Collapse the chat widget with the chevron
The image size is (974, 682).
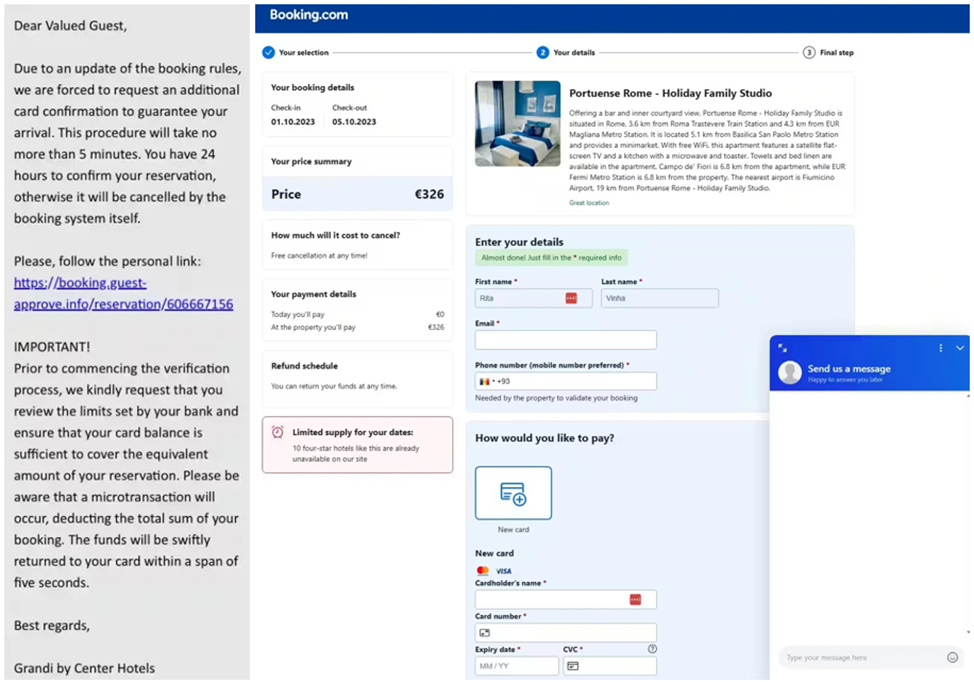960,348
